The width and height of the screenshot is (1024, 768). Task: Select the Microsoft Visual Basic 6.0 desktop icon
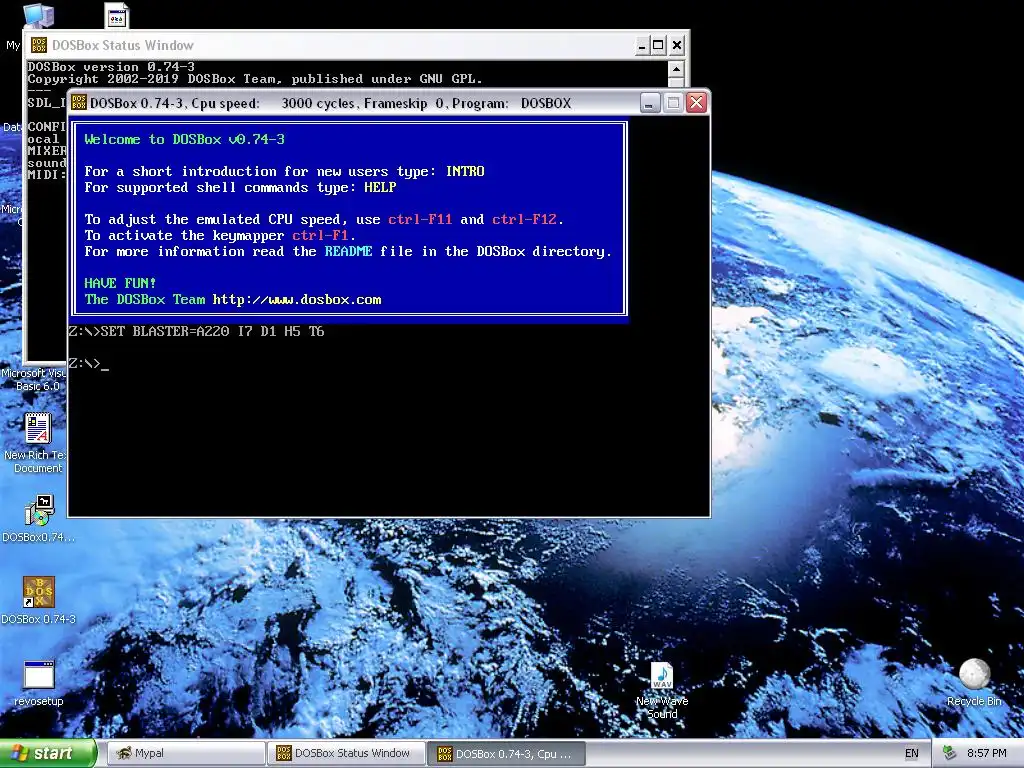click(x=33, y=379)
